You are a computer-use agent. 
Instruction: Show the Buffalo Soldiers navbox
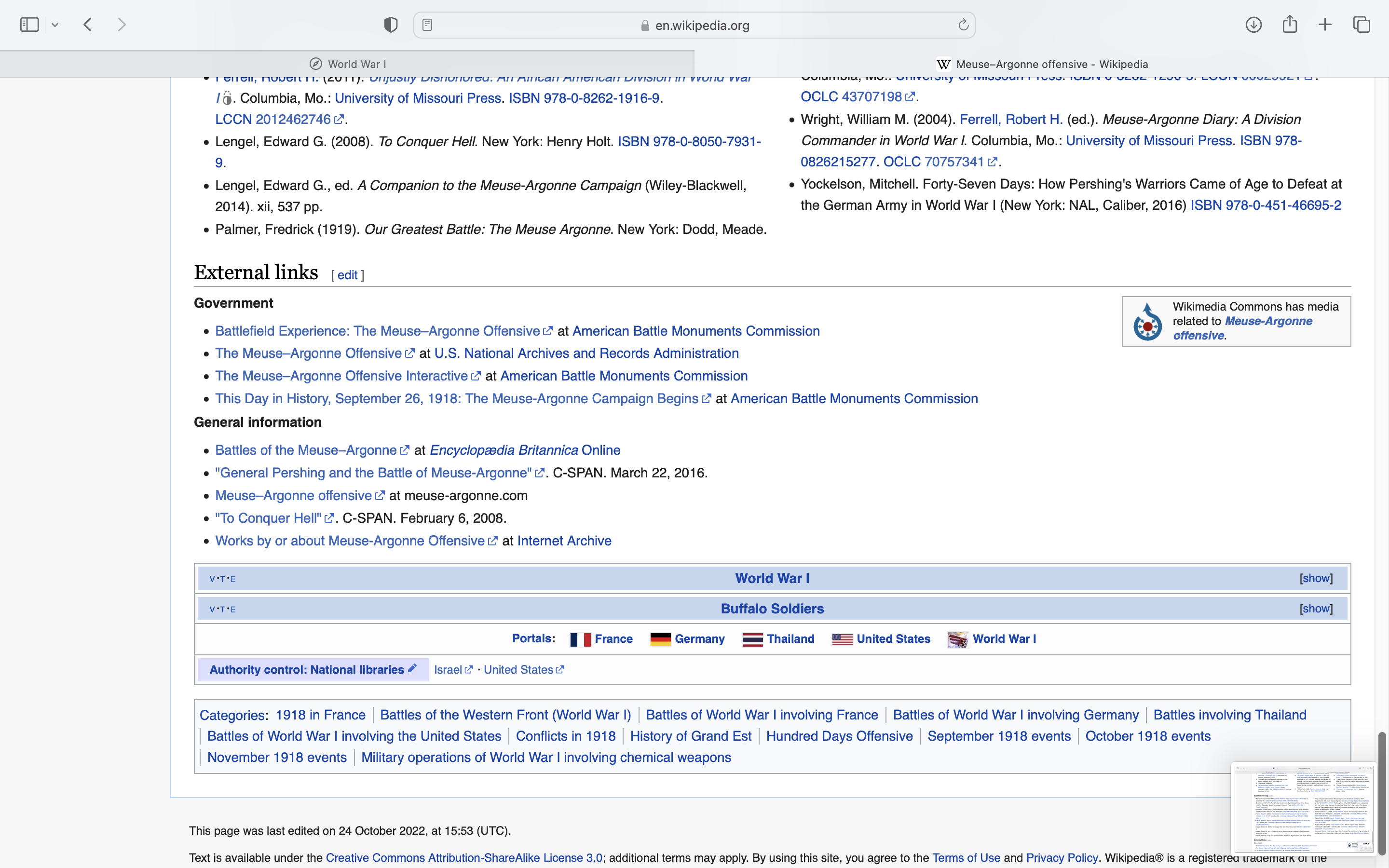[x=1316, y=609]
